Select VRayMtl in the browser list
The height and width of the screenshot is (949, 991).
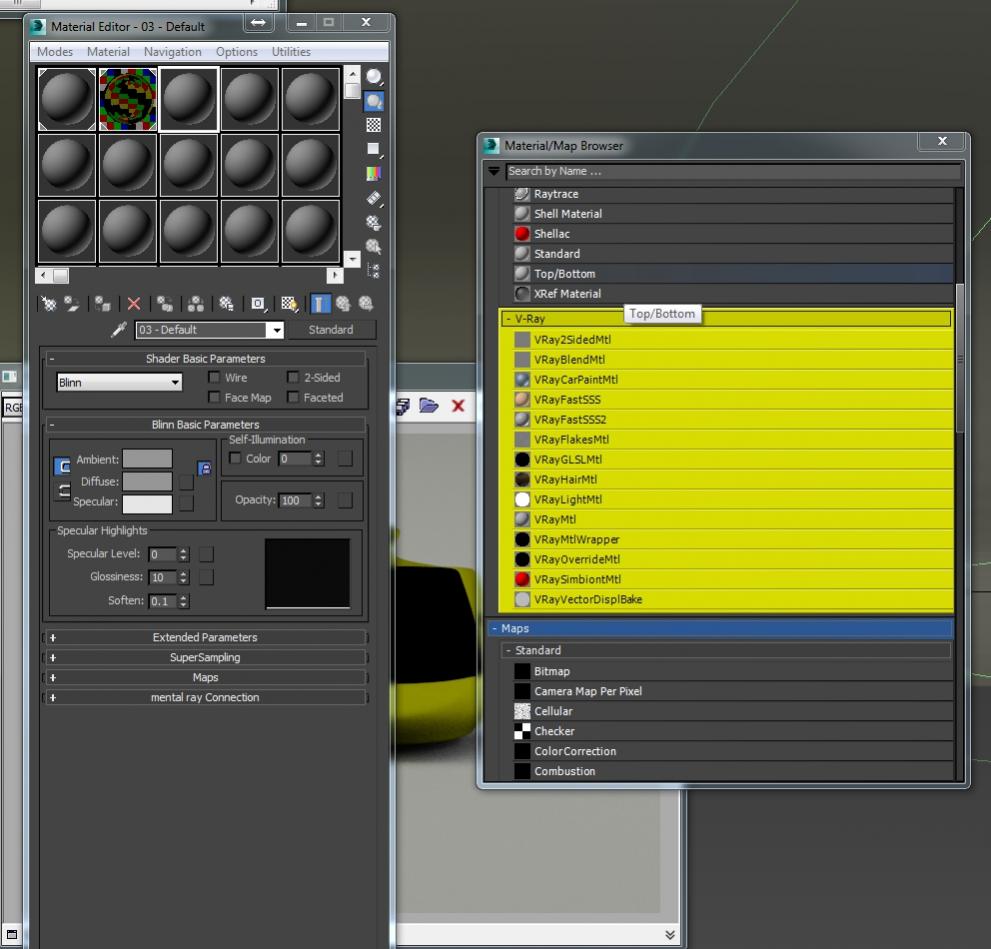click(x=733, y=519)
